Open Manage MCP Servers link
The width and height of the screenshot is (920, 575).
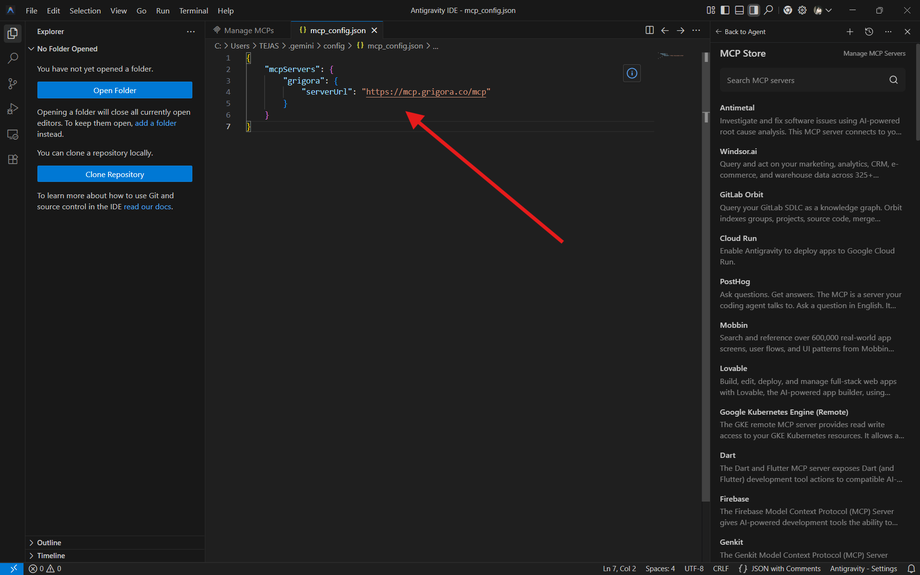point(874,53)
